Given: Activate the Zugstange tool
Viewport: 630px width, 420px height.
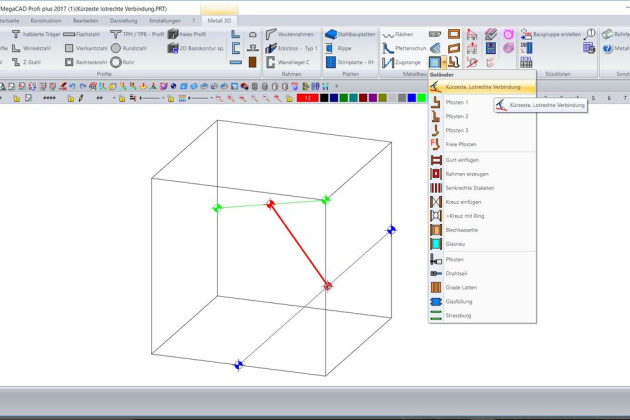Looking at the screenshot, I should [x=406, y=61].
